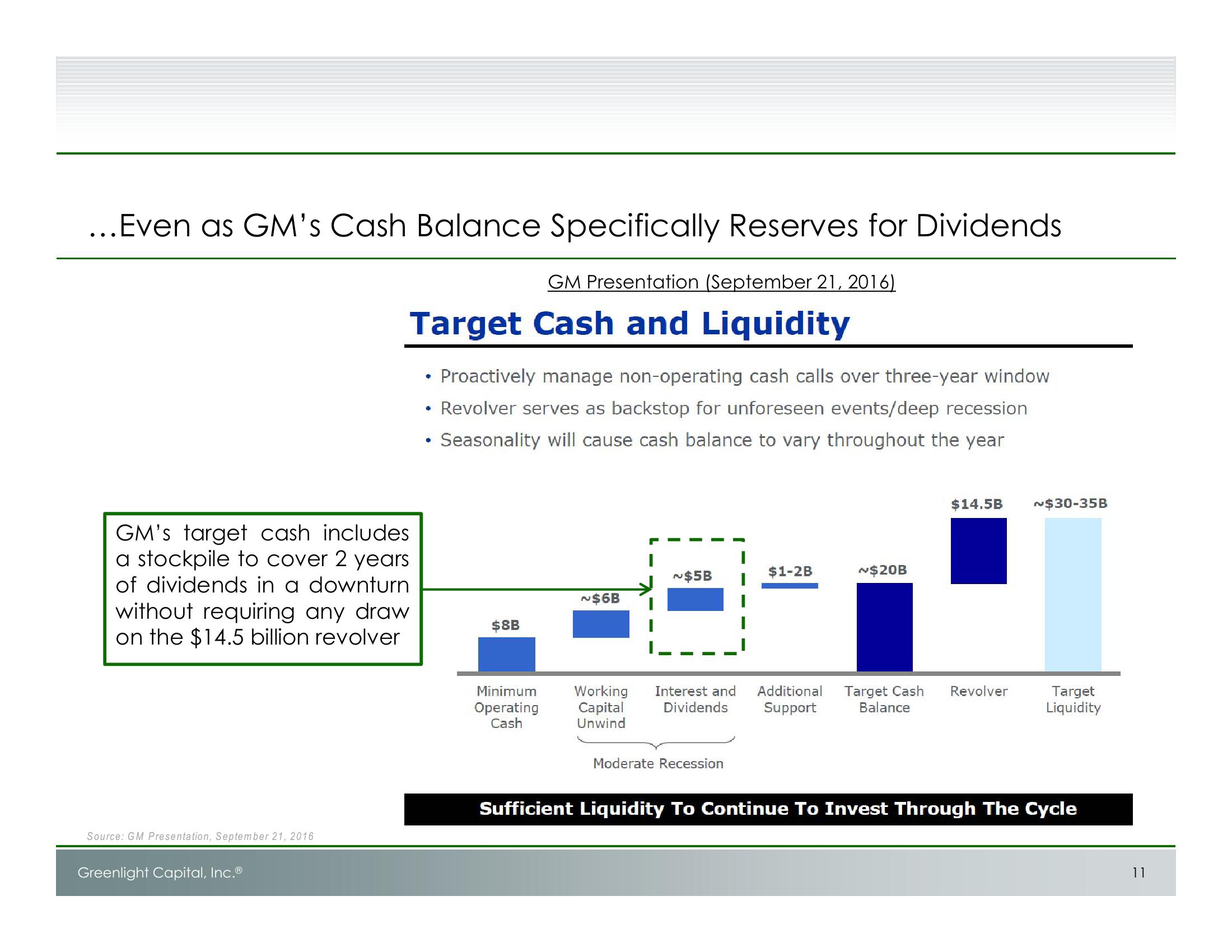1232x952 pixels.
Task: Select the '~$6B' value label
Action: [600, 599]
